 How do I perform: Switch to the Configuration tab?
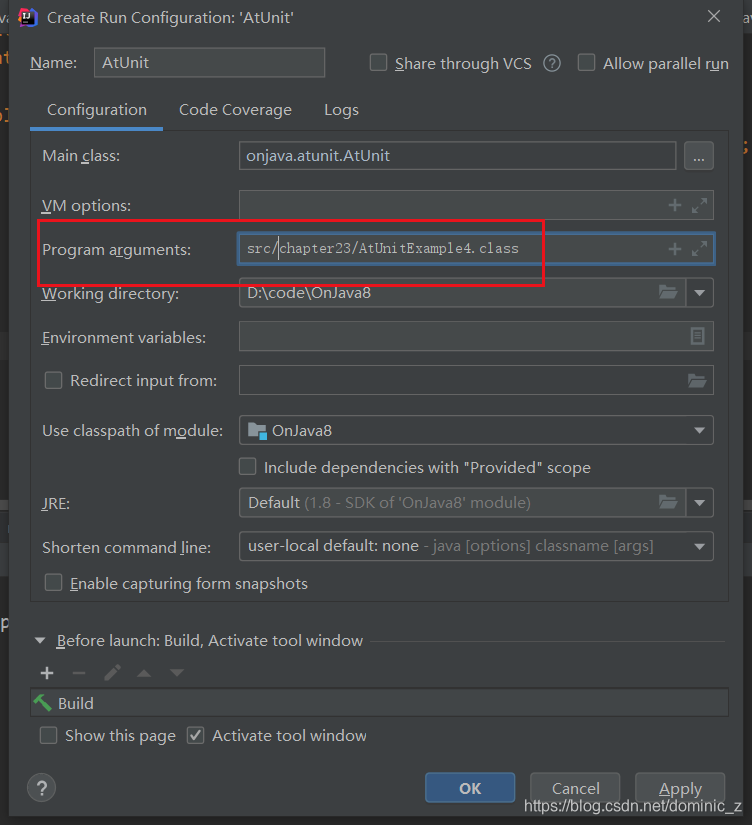pos(97,110)
